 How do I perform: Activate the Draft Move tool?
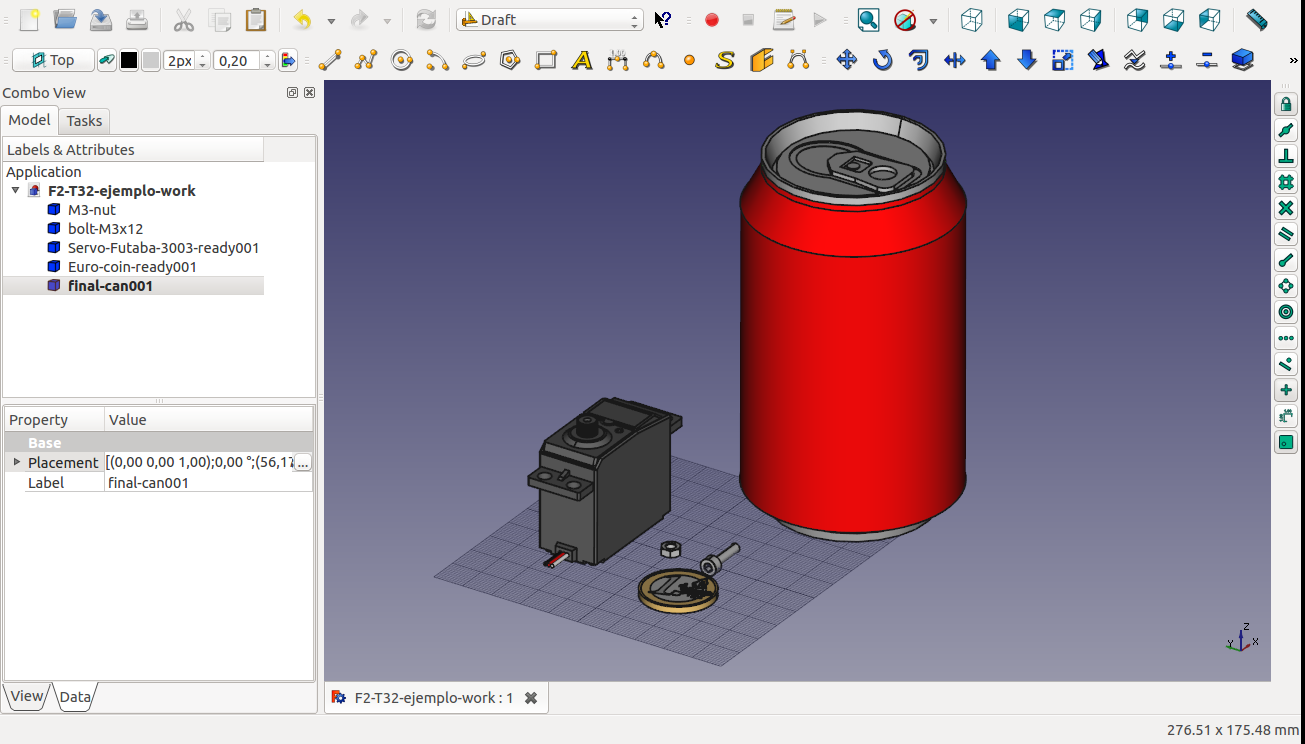(x=847, y=61)
